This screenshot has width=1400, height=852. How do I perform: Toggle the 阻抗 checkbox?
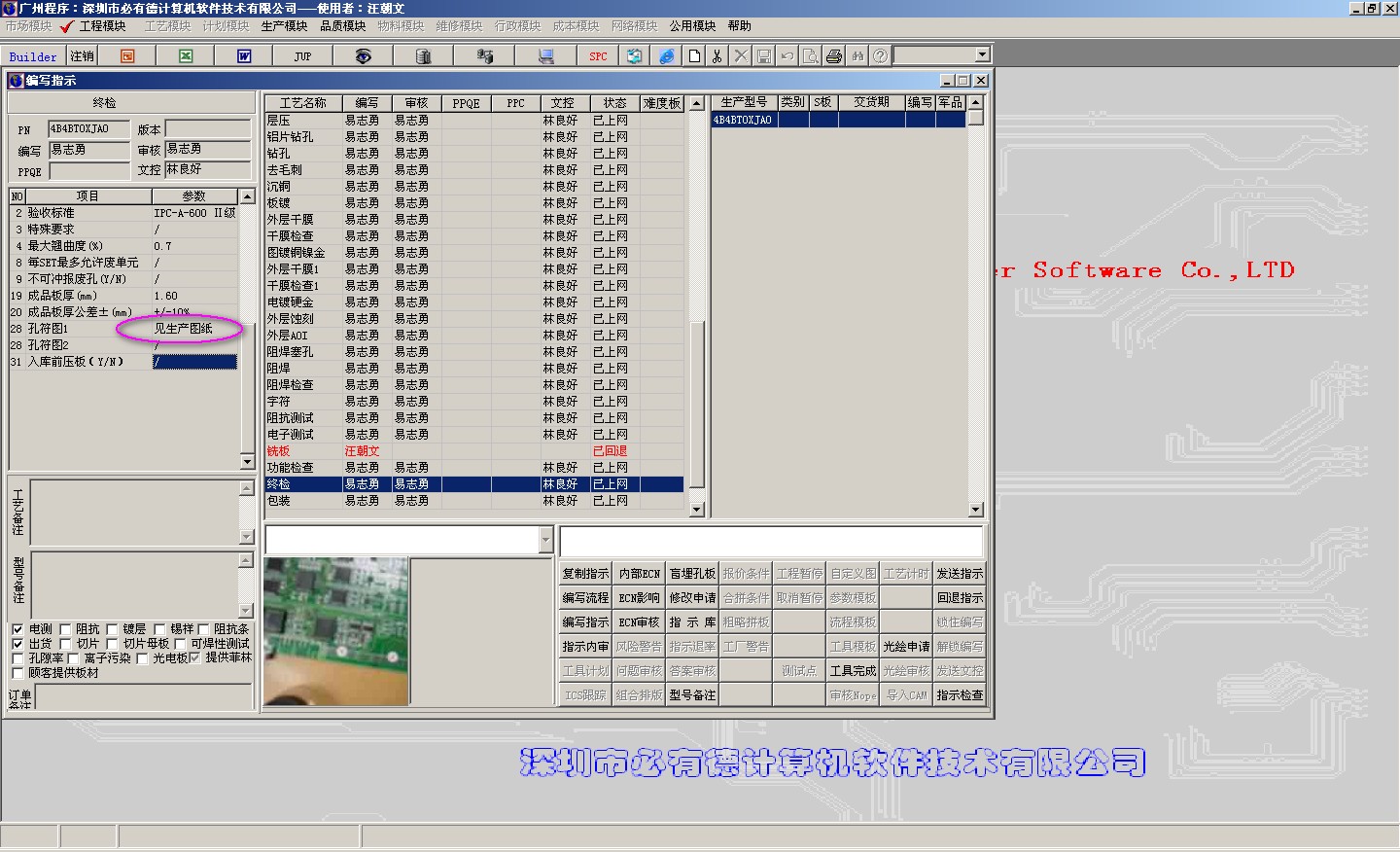click(65, 629)
